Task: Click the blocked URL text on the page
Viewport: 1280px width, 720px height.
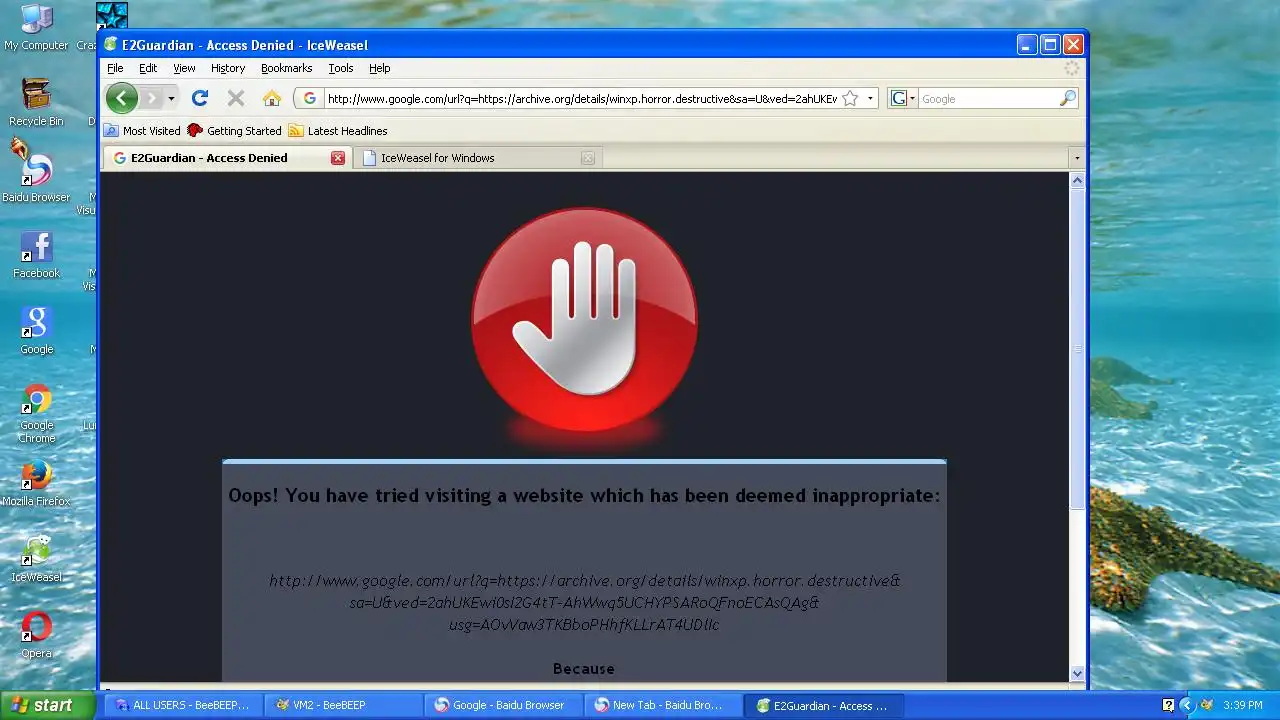Action: [584, 602]
